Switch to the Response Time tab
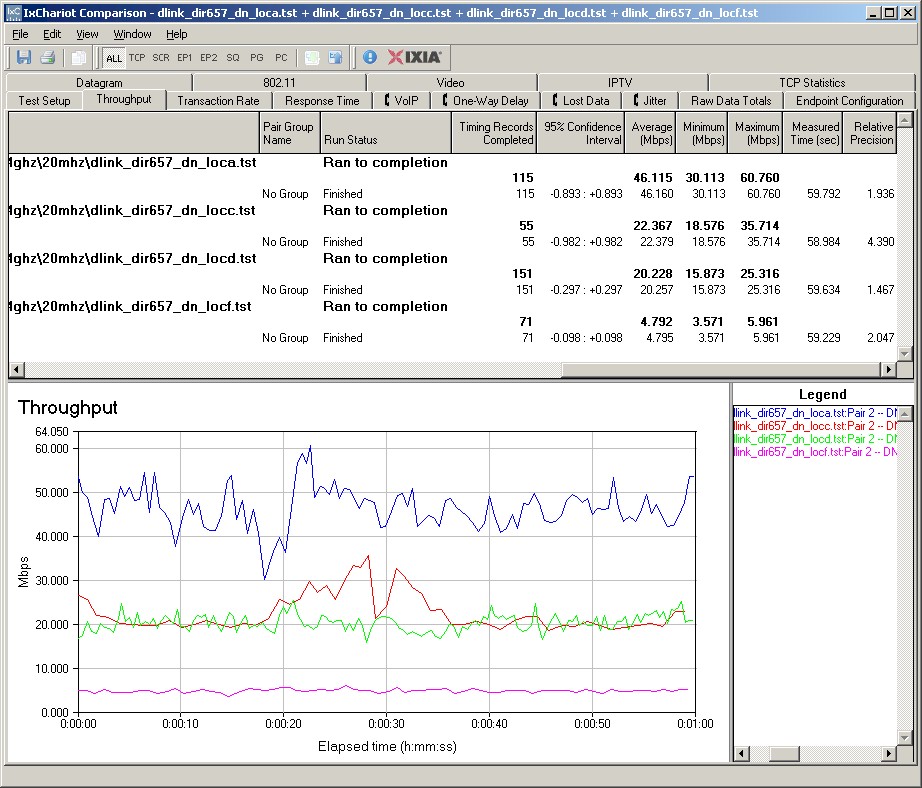The height and width of the screenshot is (788, 922). (322, 101)
